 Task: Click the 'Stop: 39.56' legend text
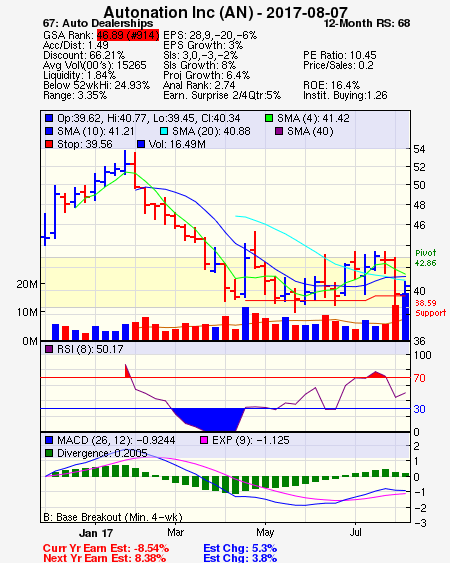point(84,144)
